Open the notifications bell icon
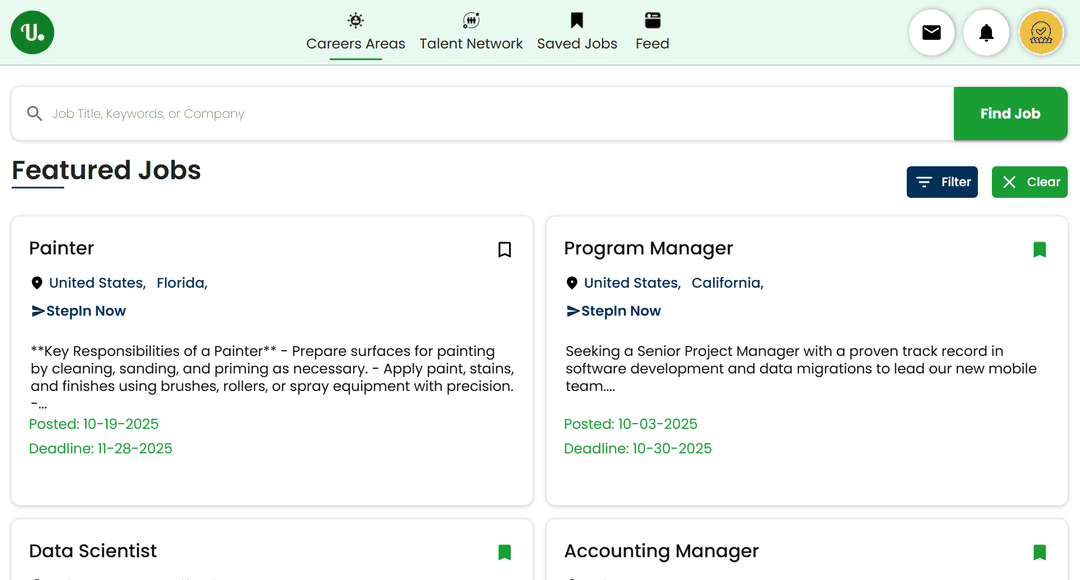Screen dimensions: 1080x580 pos(986,33)
